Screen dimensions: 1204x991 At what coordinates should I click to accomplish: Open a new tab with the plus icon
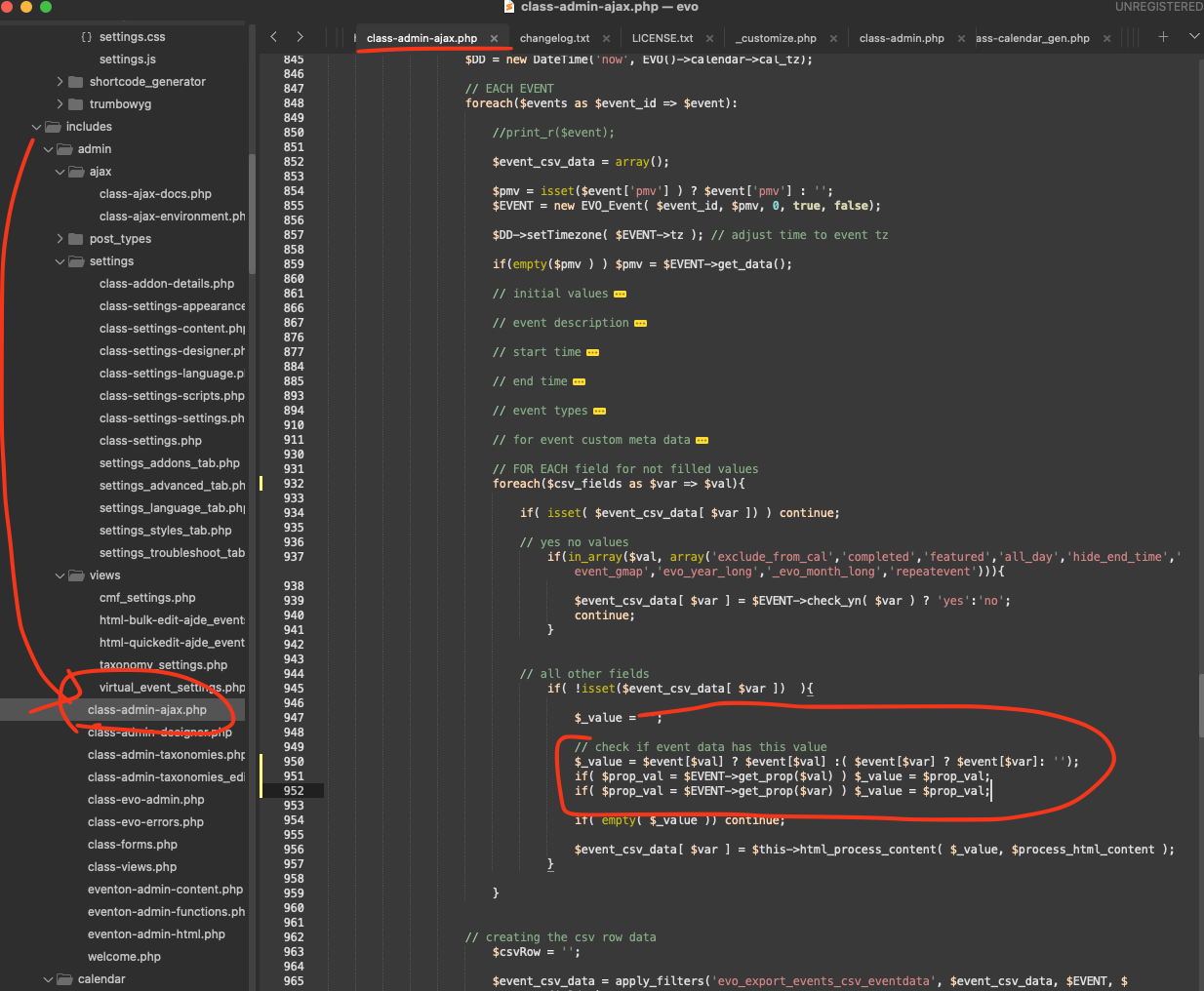pyautogui.click(x=1163, y=37)
